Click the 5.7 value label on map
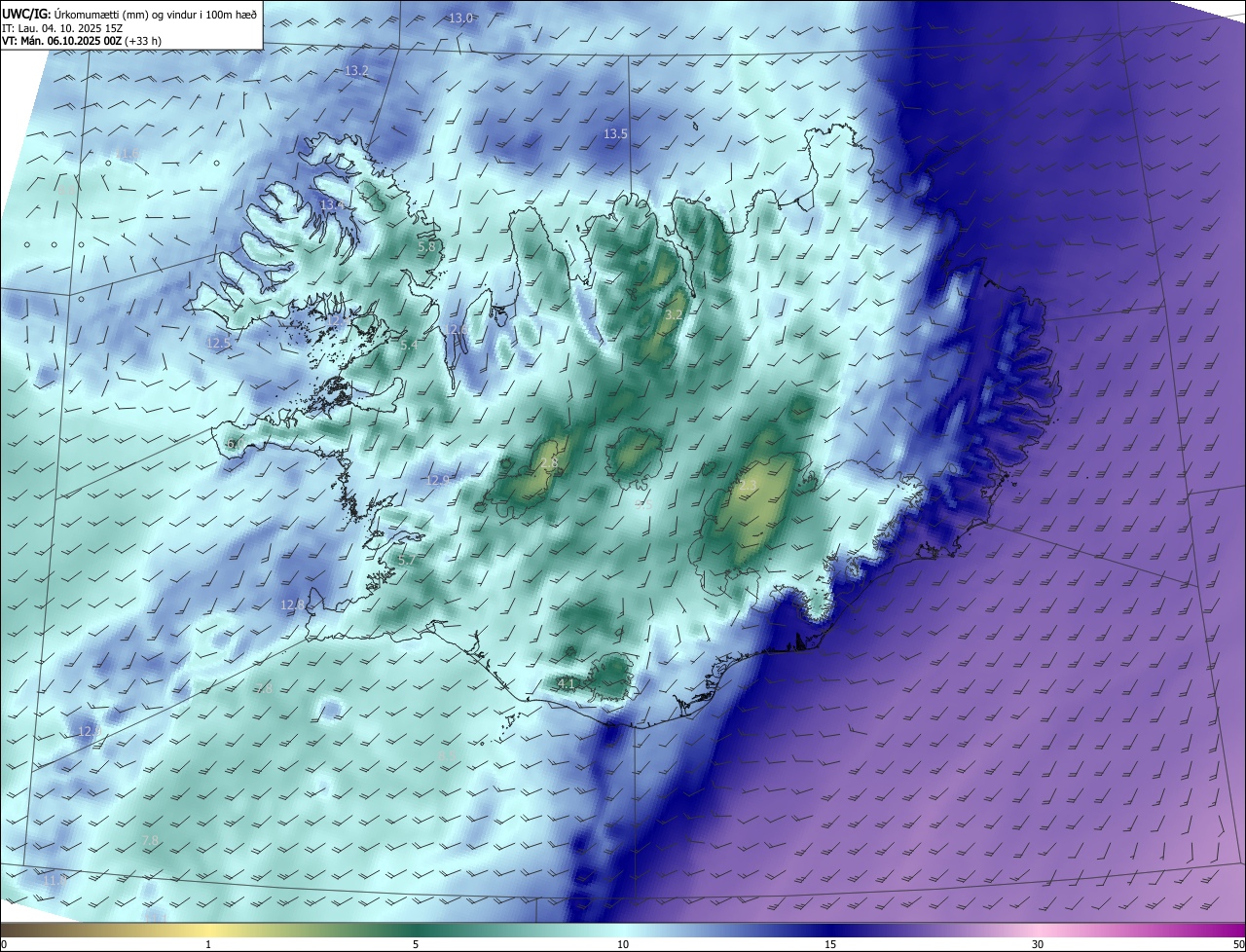Viewport: 1246px width, 952px height. 407,560
